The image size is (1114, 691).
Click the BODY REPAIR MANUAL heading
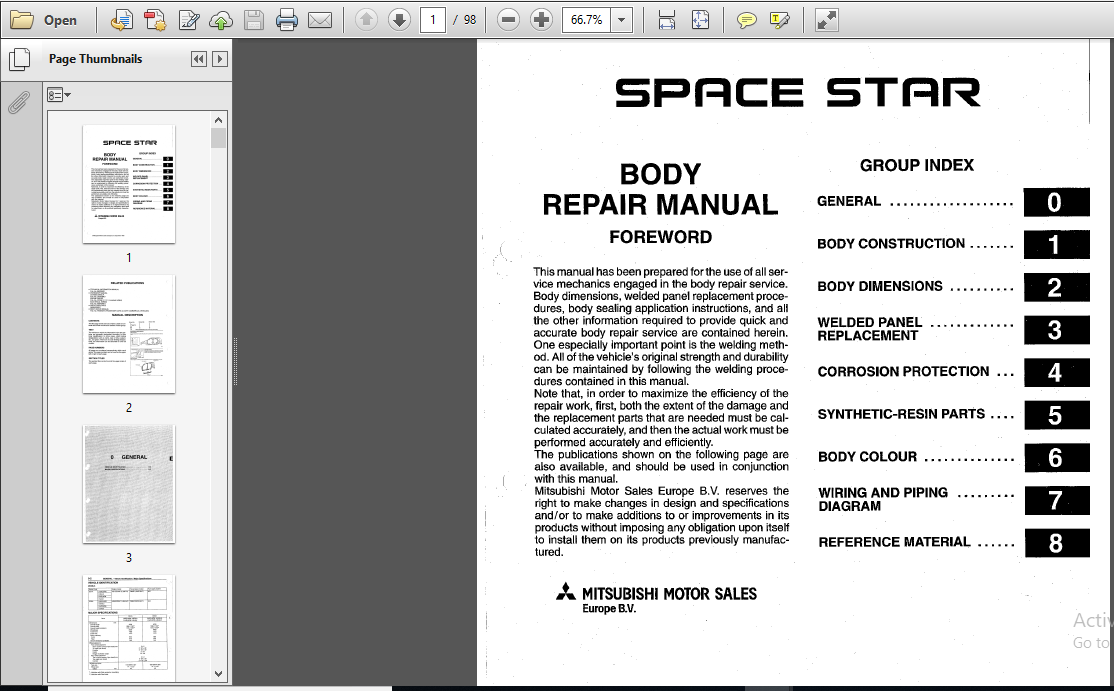pos(660,190)
